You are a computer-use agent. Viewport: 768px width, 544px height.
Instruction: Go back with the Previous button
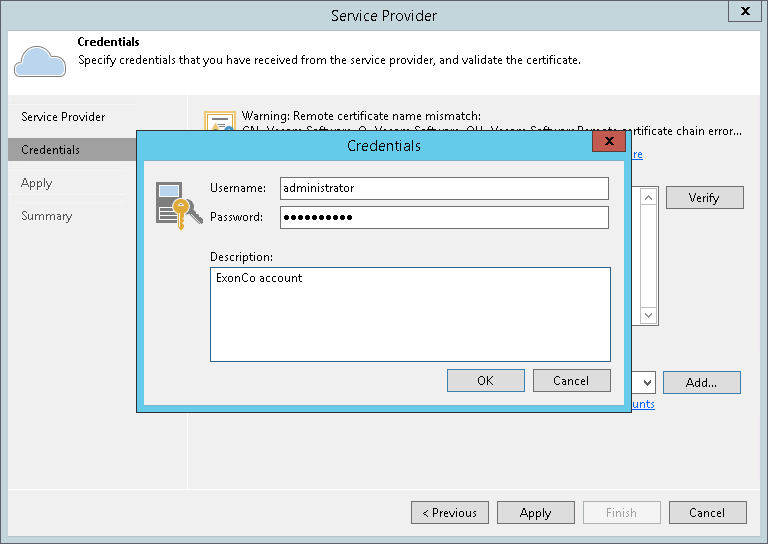tap(449, 513)
